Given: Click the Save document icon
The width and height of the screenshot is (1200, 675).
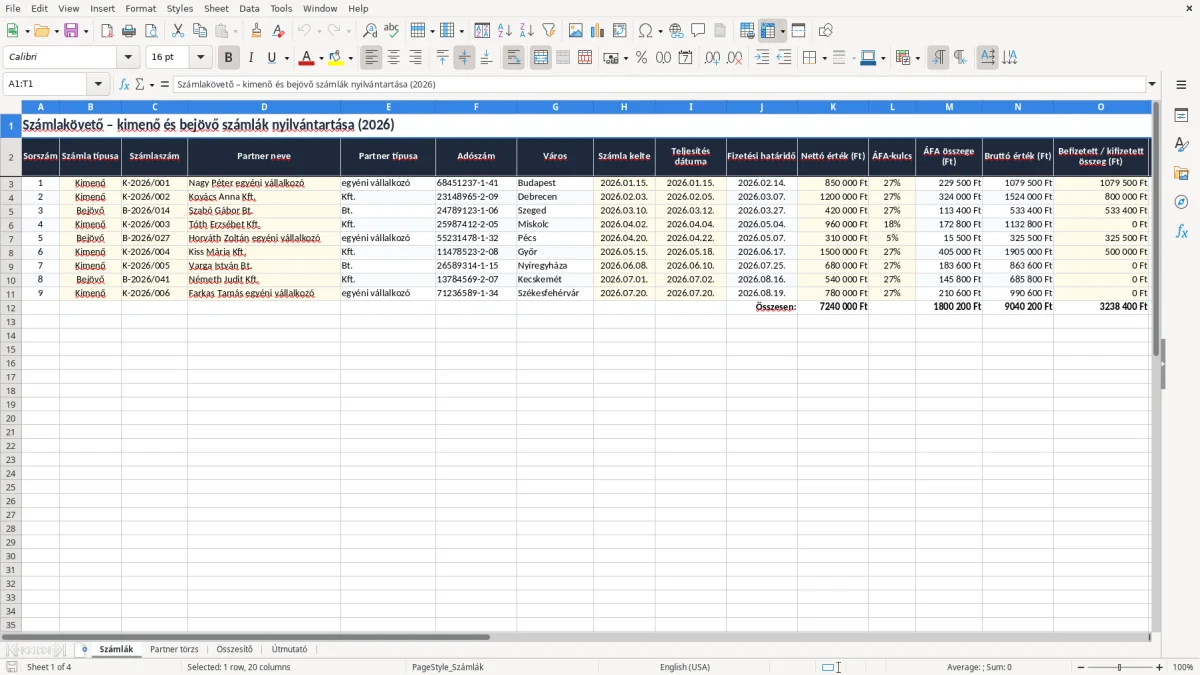Looking at the screenshot, I should 71,31.
